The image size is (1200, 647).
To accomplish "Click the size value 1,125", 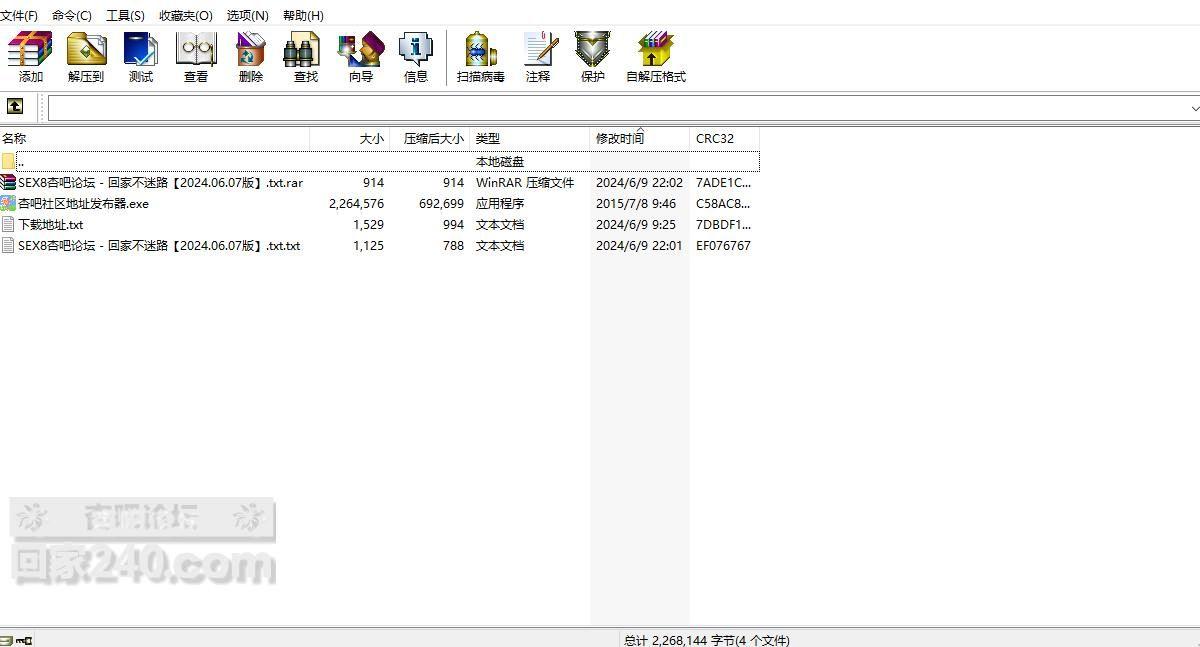I will (368, 246).
